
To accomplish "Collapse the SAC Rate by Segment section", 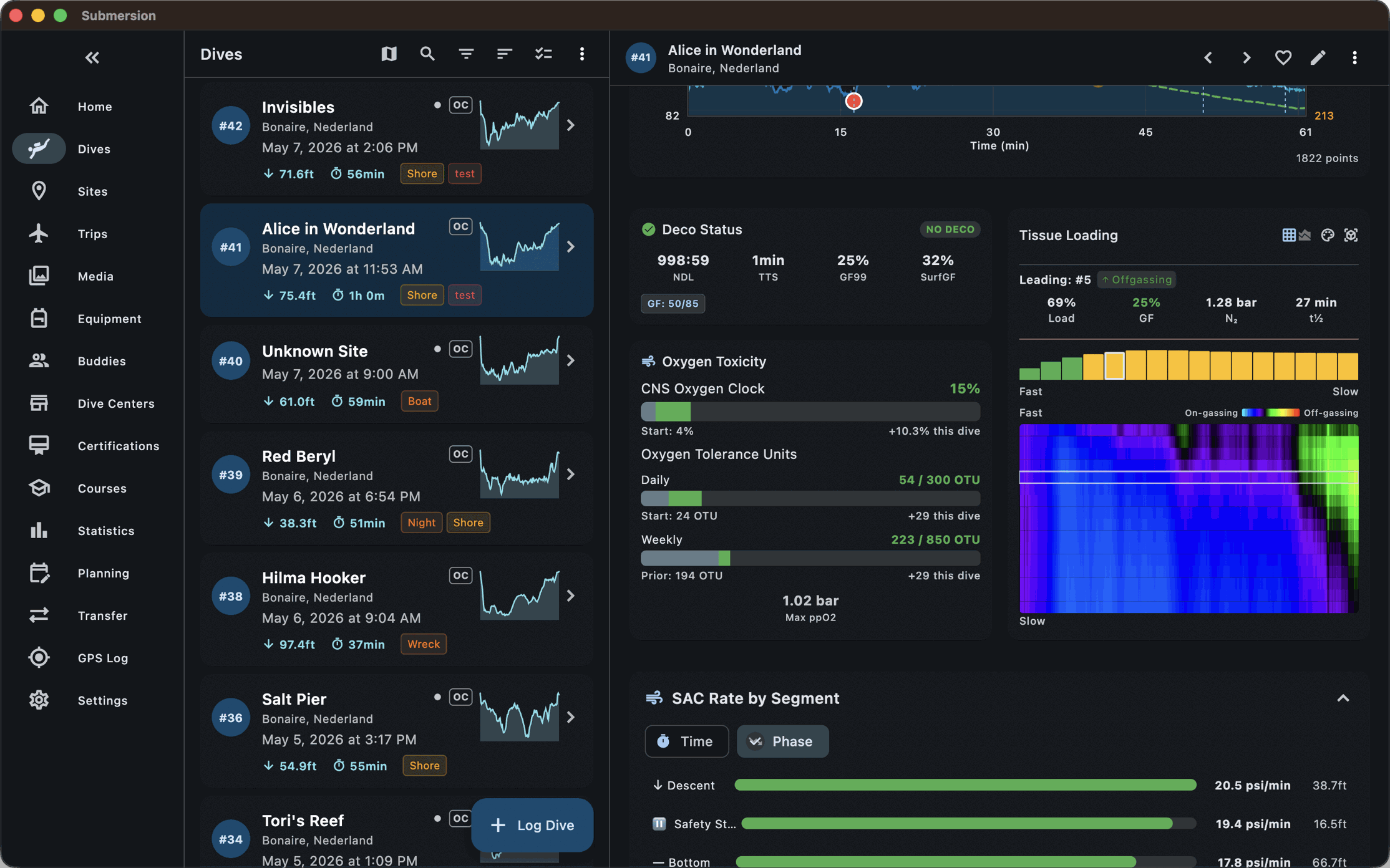I will [x=1343, y=698].
